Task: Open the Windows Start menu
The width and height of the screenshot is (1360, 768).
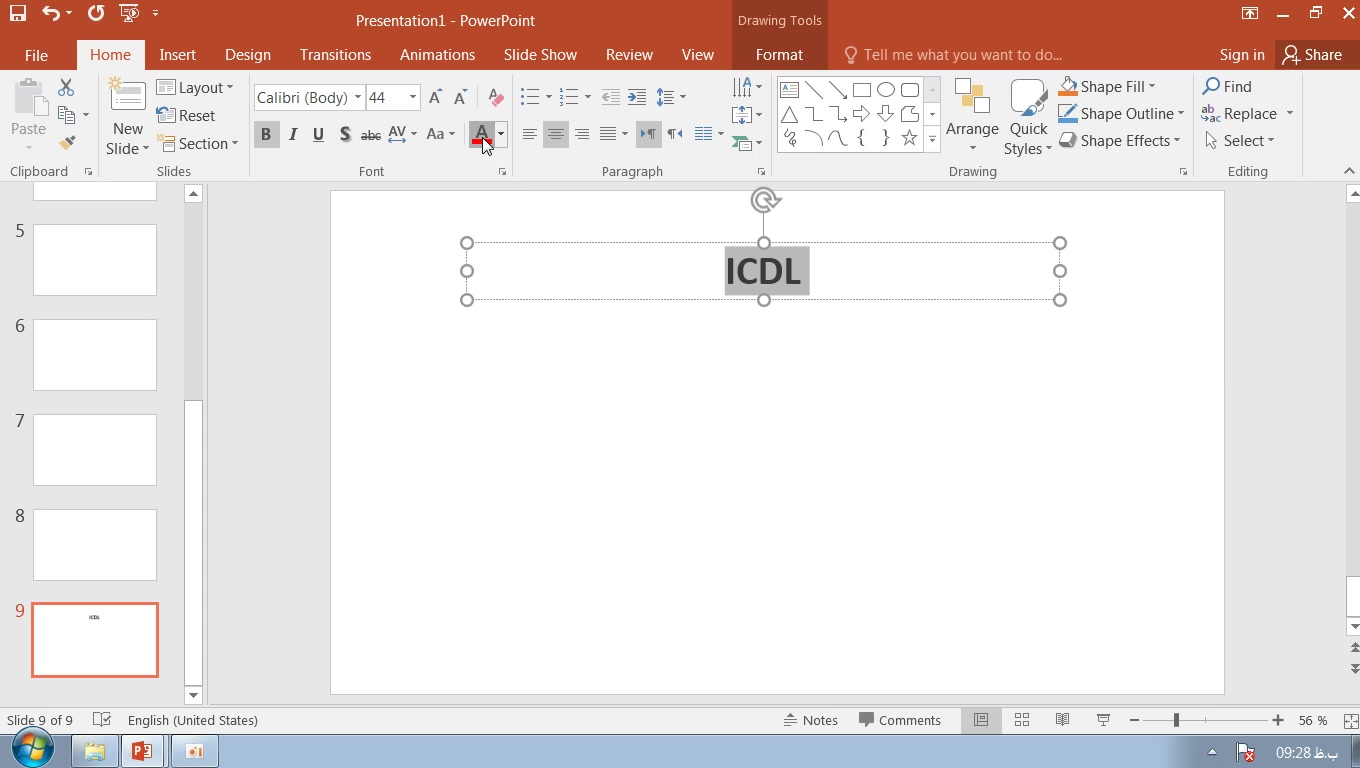Action: tap(32, 750)
